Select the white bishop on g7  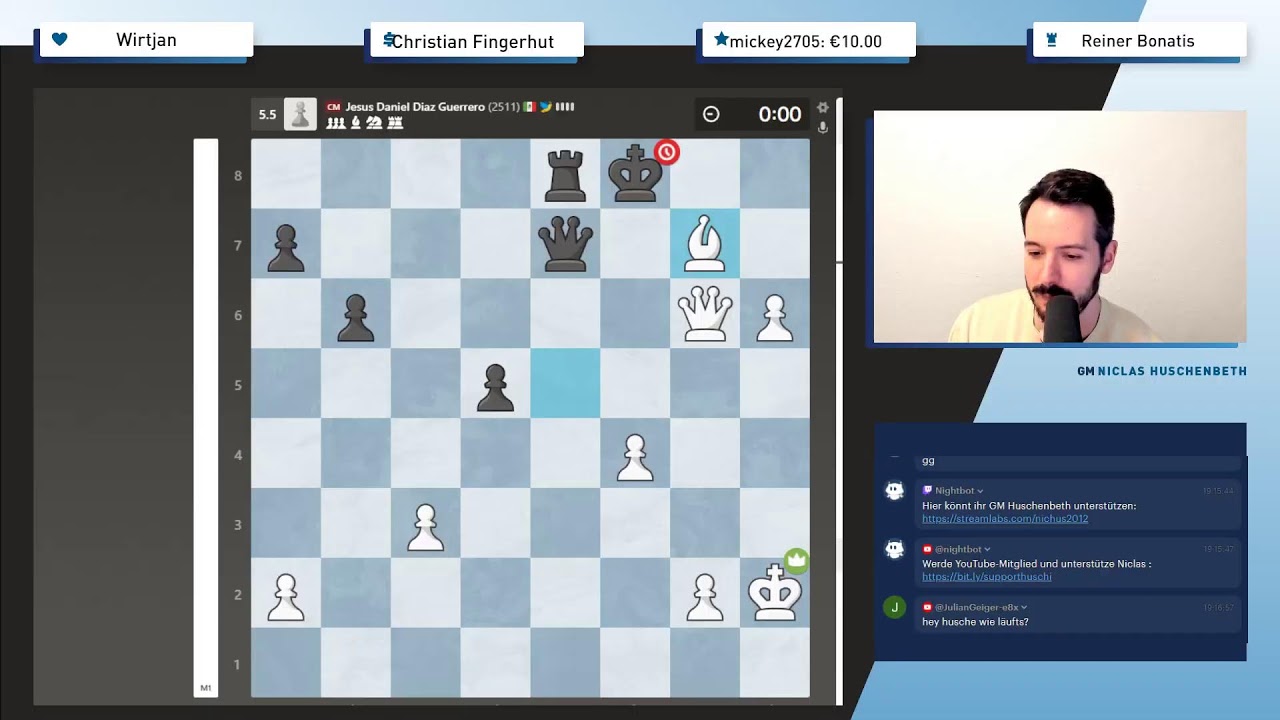(x=704, y=245)
